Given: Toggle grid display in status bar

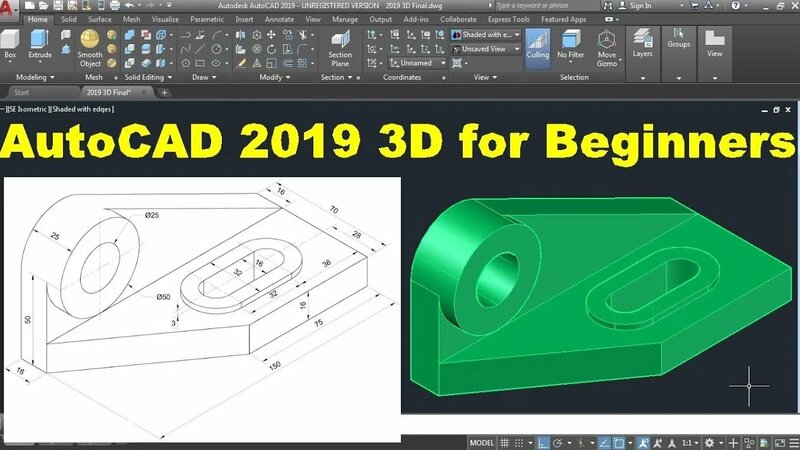Looking at the screenshot, I should pyautogui.click(x=505, y=443).
